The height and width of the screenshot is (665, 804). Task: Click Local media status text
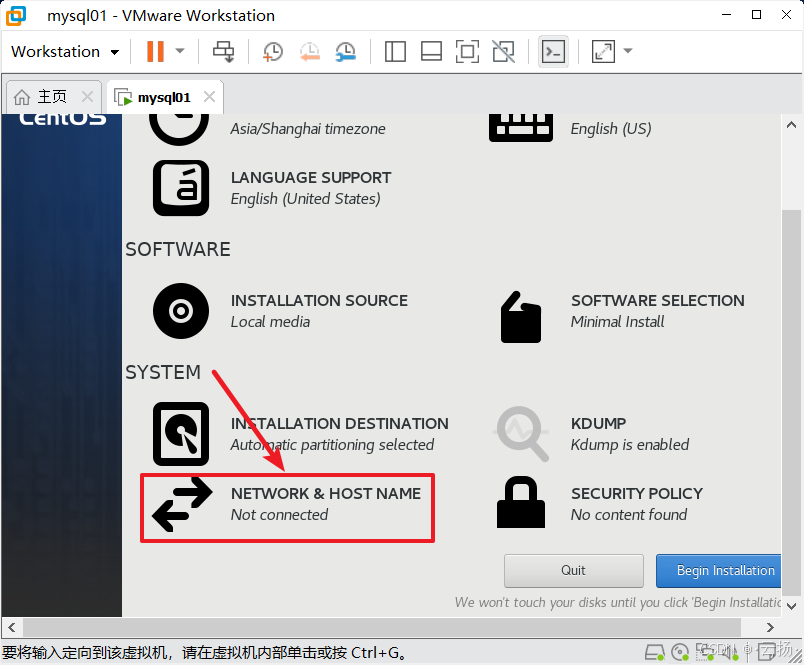click(x=270, y=322)
